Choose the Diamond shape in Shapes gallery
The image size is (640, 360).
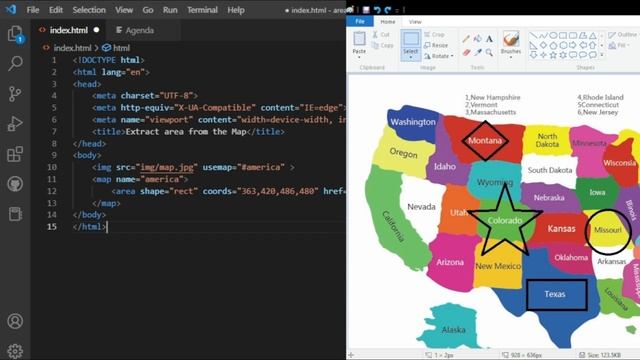pyautogui.click(x=543, y=45)
